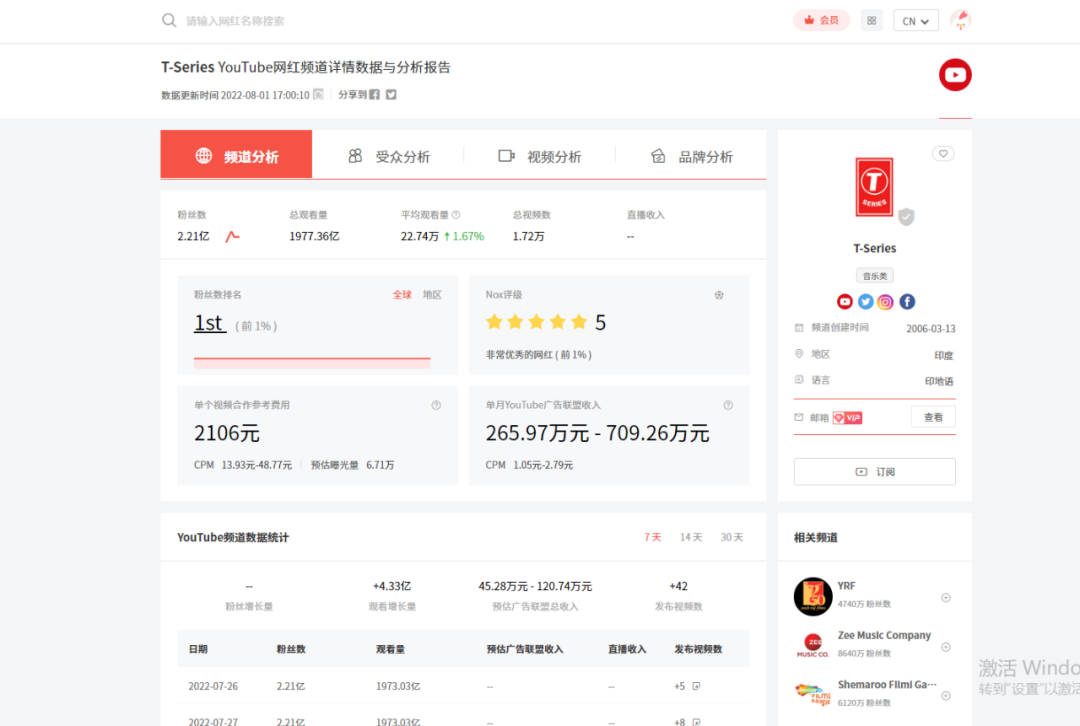Image resolution: width=1080 pixels, height=726 pixels.
Task: Expand the CN language dropdown
Action: click(x=915, y=21)
